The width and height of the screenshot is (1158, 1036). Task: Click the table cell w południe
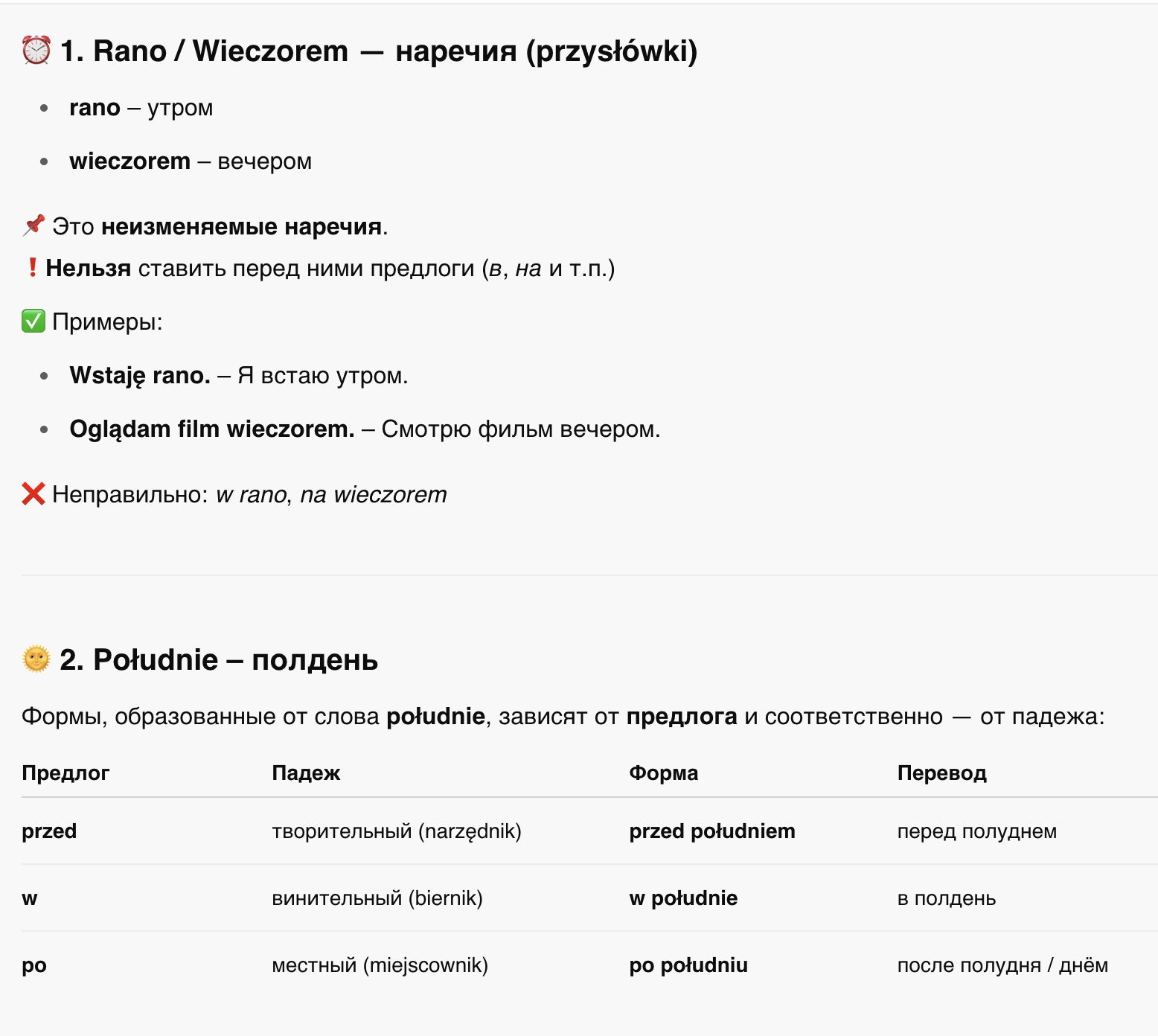click(x=683, y=898)
